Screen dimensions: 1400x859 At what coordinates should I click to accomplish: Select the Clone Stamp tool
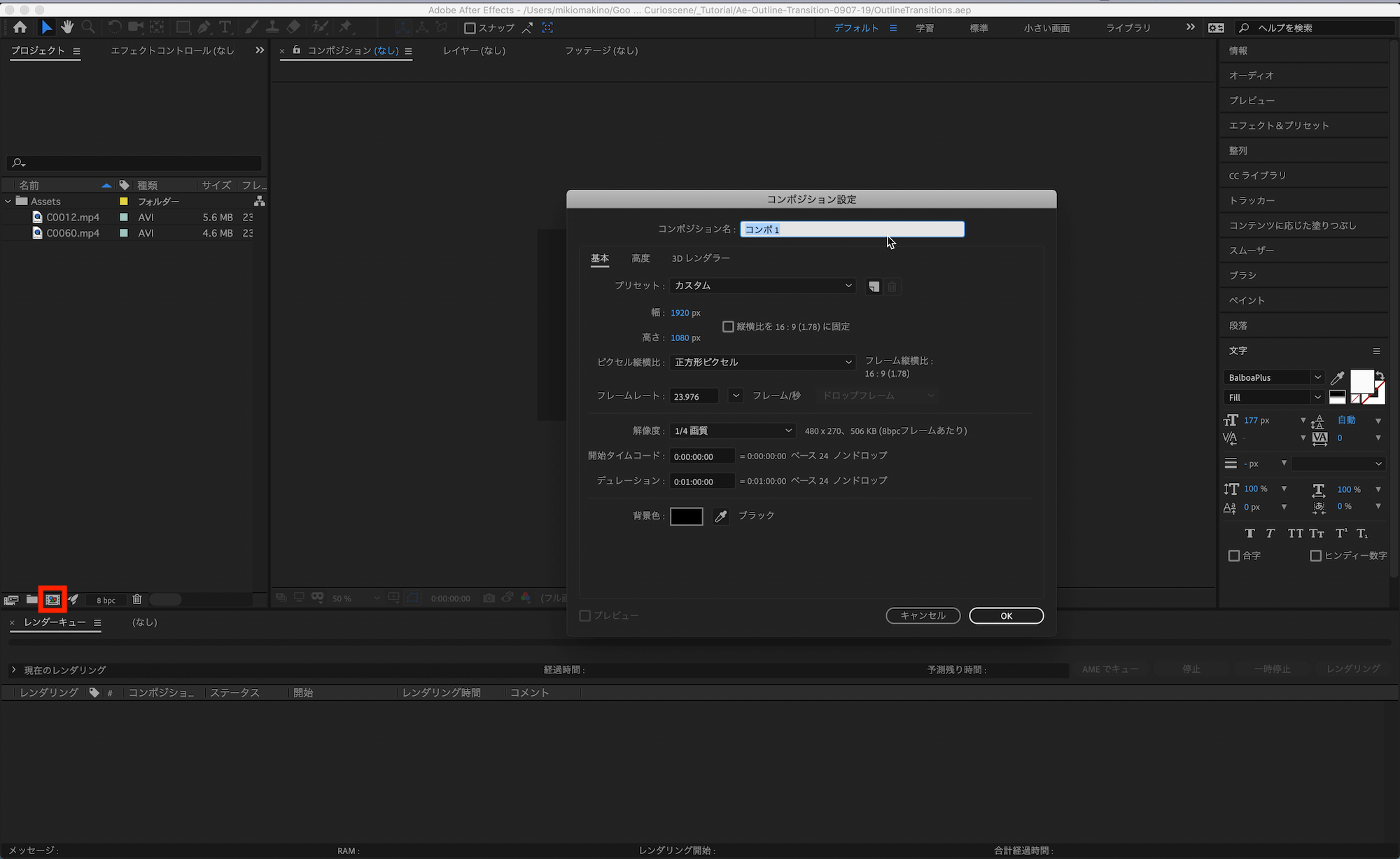(272, 27)
